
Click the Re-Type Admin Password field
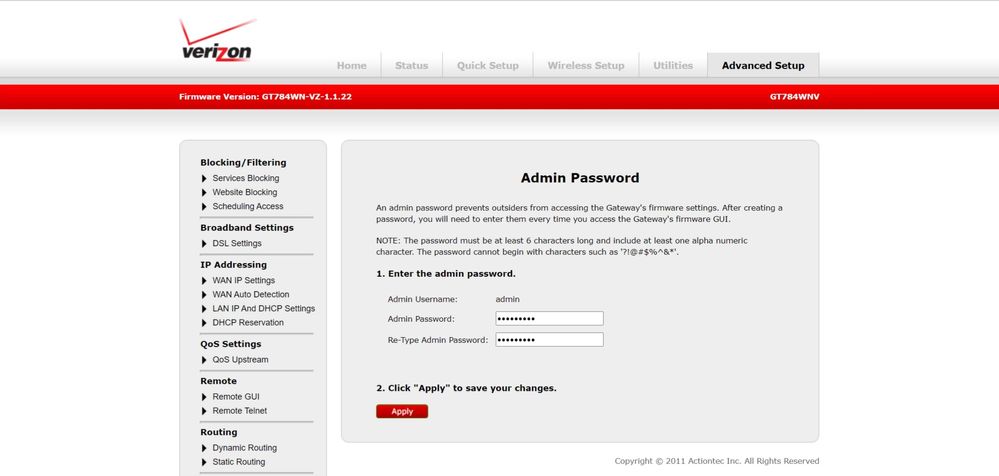(x=549, y=340)
